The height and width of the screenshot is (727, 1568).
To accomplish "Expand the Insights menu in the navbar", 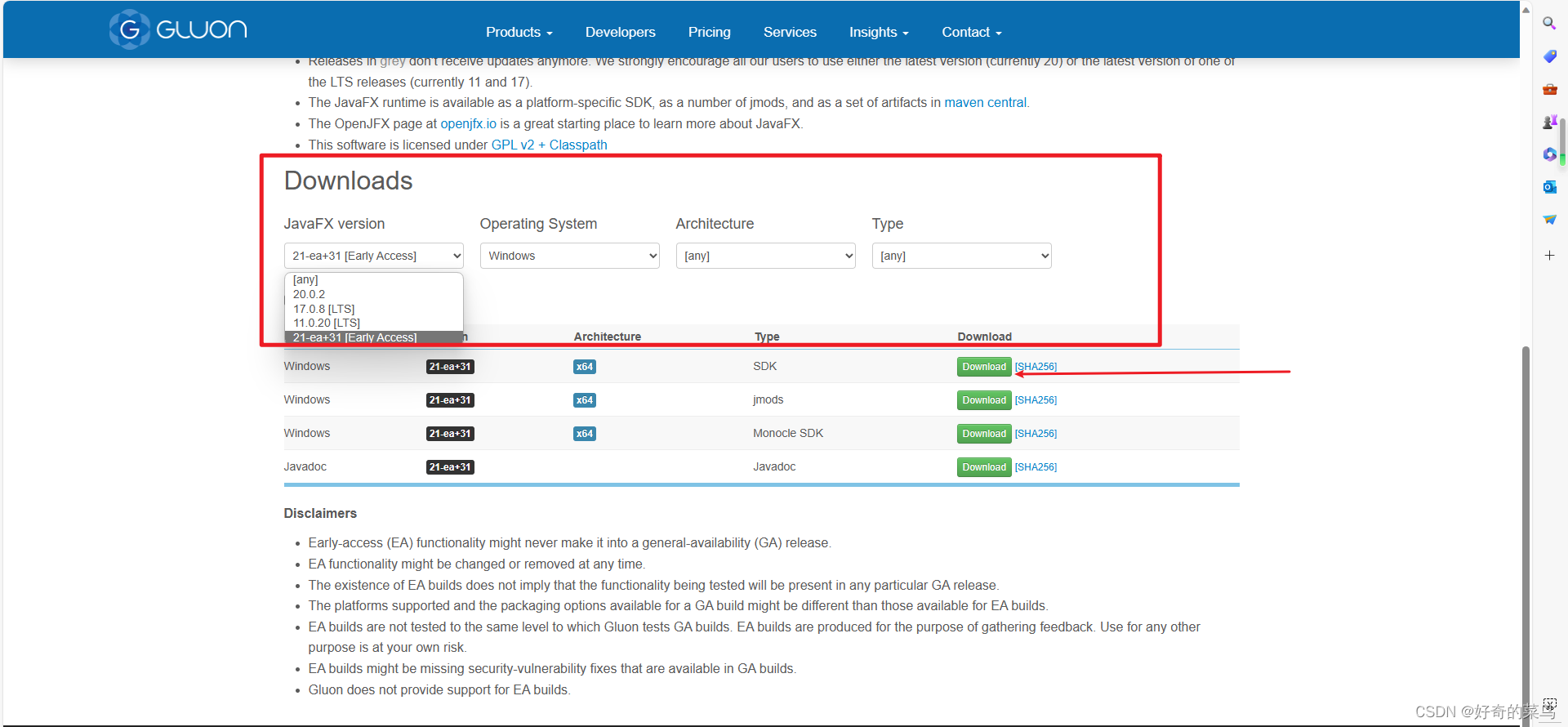I will pyautogui.click(x=879, y=32).
